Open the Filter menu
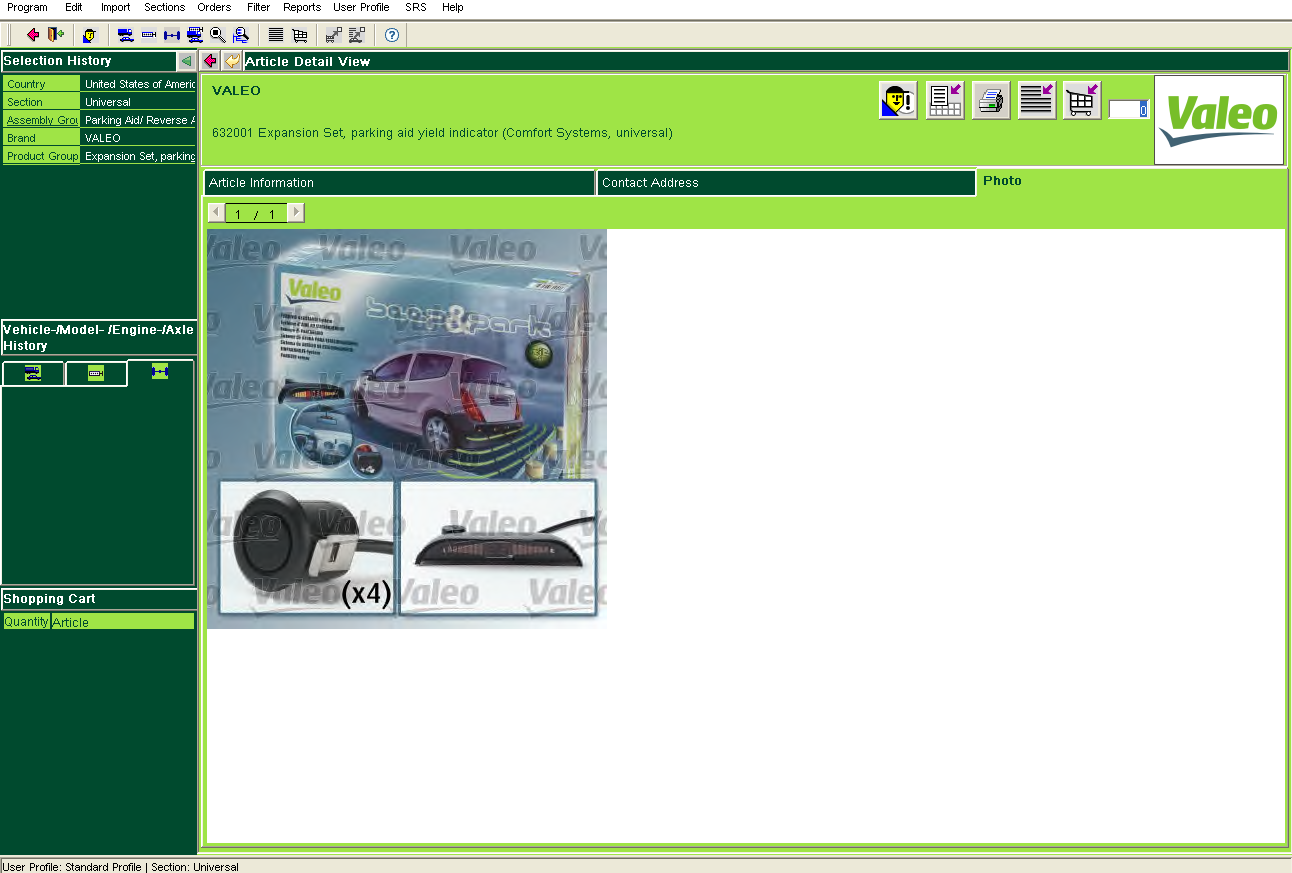This screenshot has height=873, width=1292. (258, 7)
